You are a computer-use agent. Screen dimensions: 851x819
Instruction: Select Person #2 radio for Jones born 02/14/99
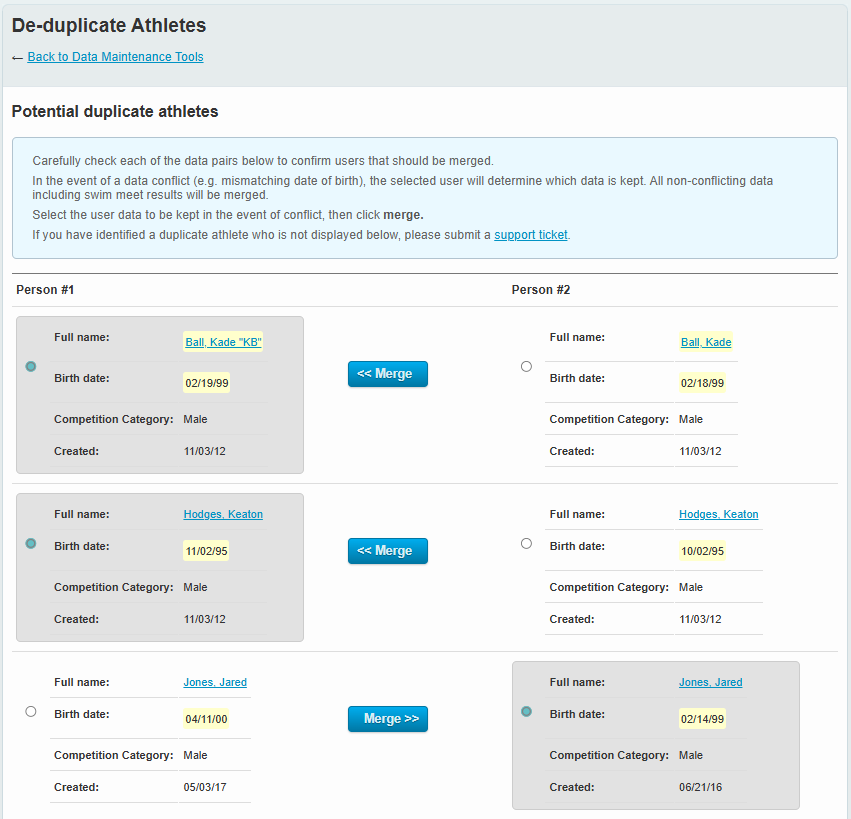pyautogui.click(x=527, y=711)
